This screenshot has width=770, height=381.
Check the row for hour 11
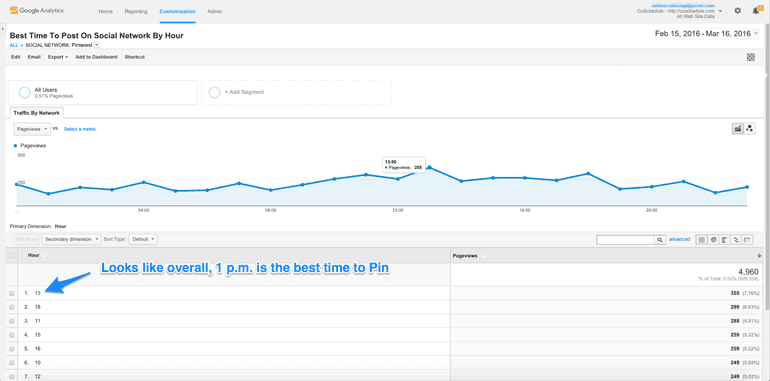click(x=12, y=321)
